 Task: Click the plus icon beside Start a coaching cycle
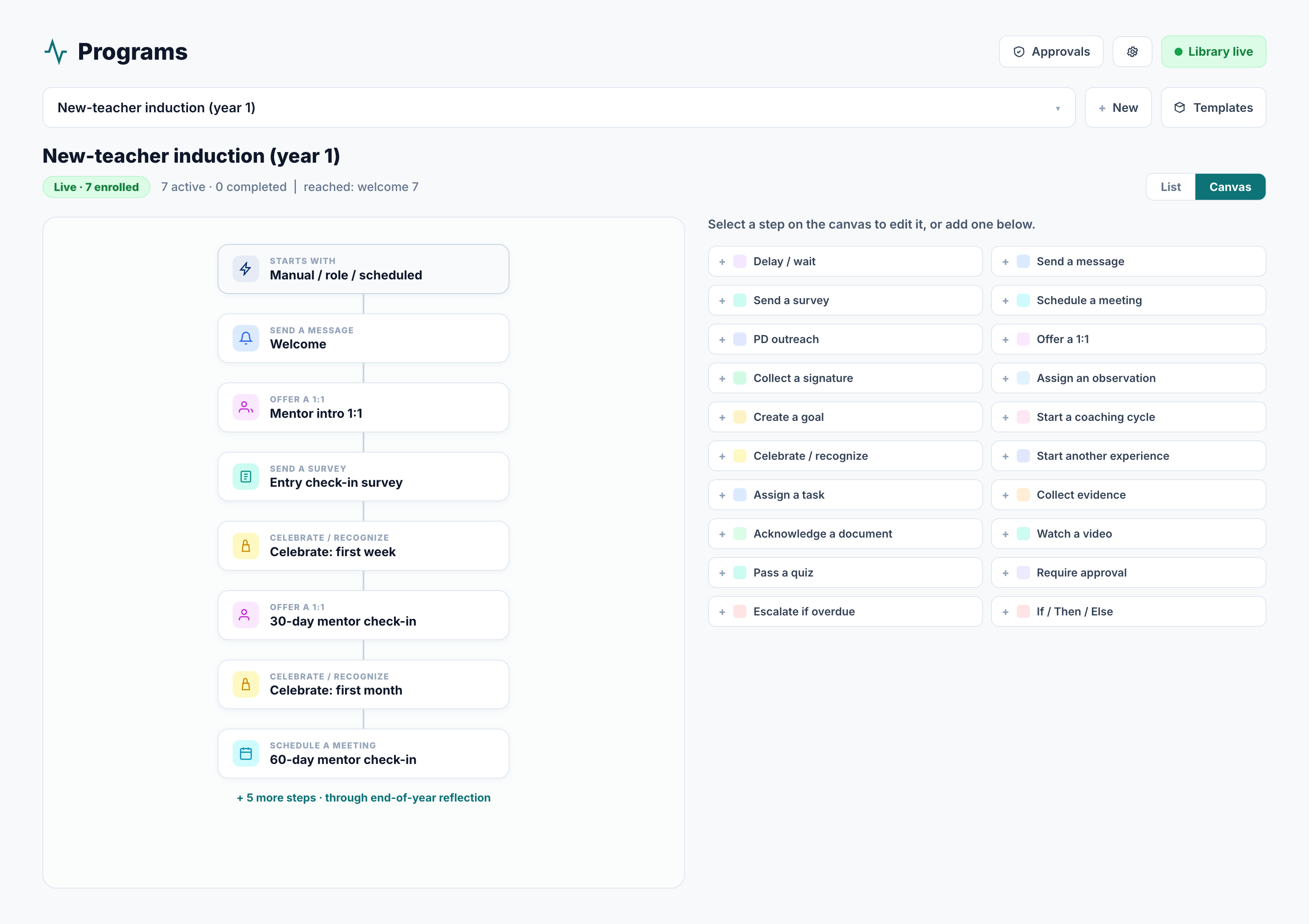[1006, 417]
